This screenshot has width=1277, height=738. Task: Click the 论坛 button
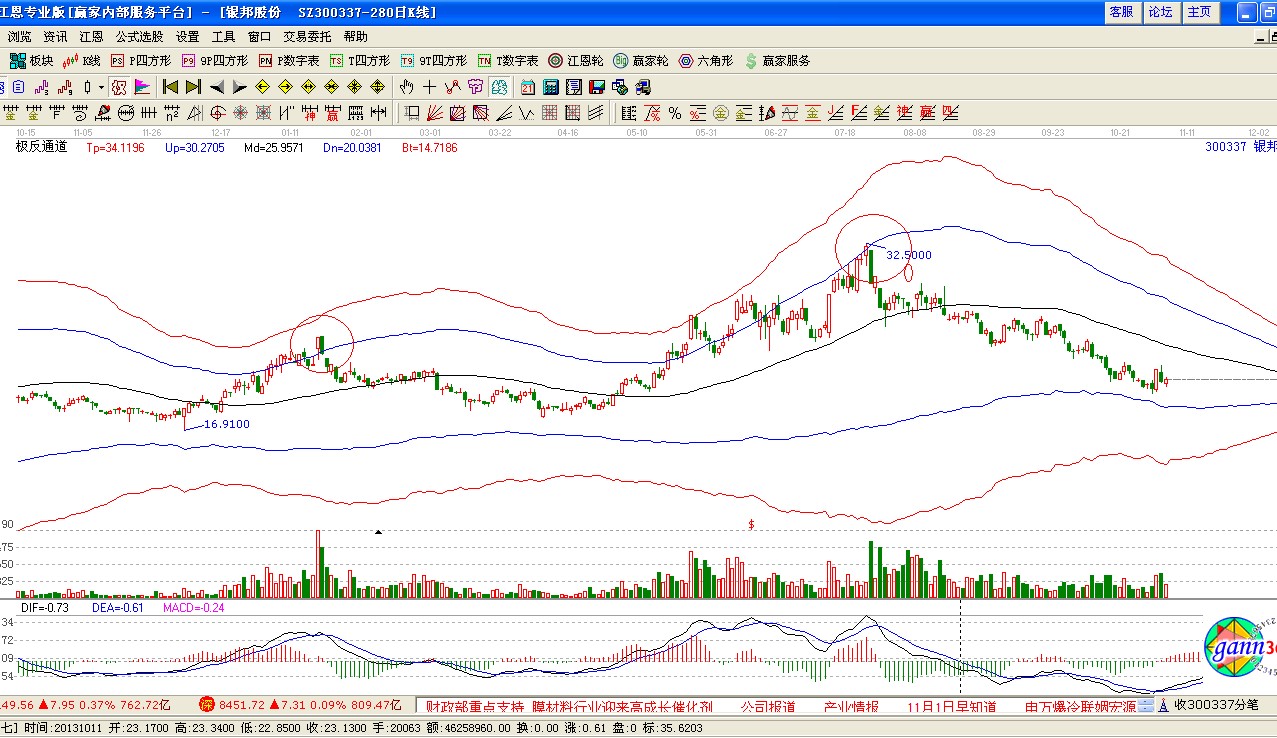click(x=1160, y=12)
